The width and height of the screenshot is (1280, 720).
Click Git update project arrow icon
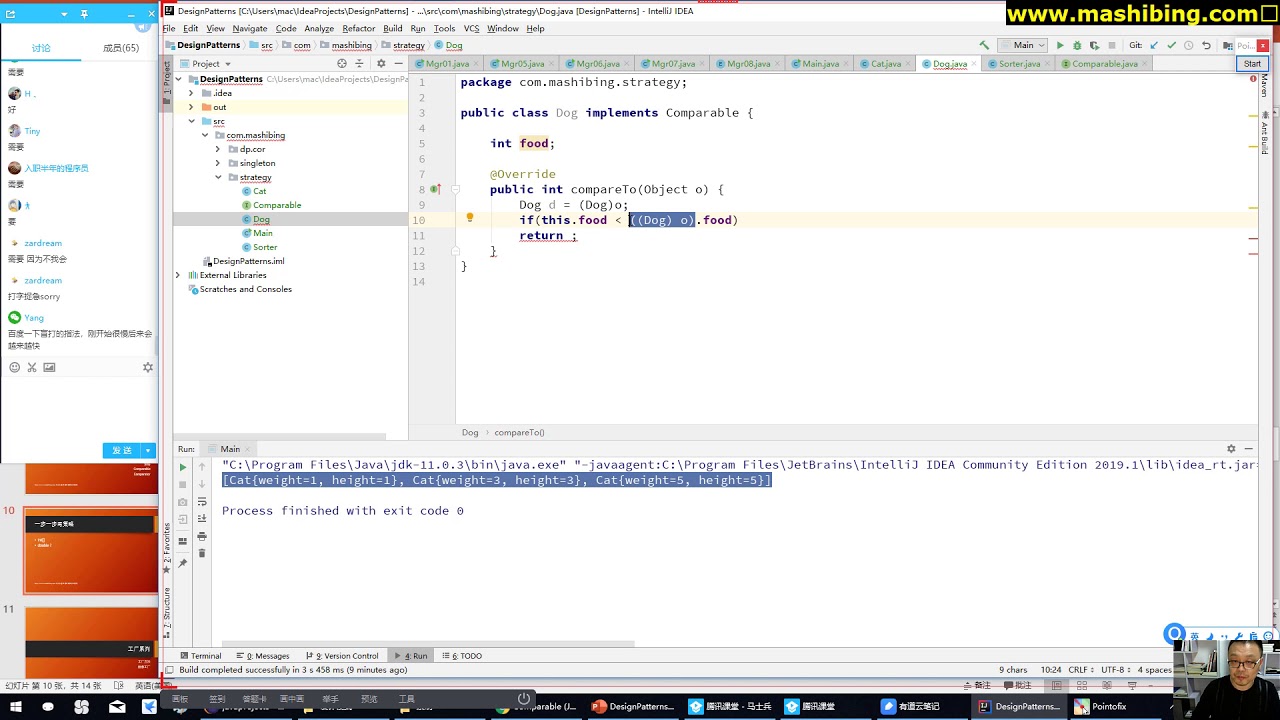1154,46
